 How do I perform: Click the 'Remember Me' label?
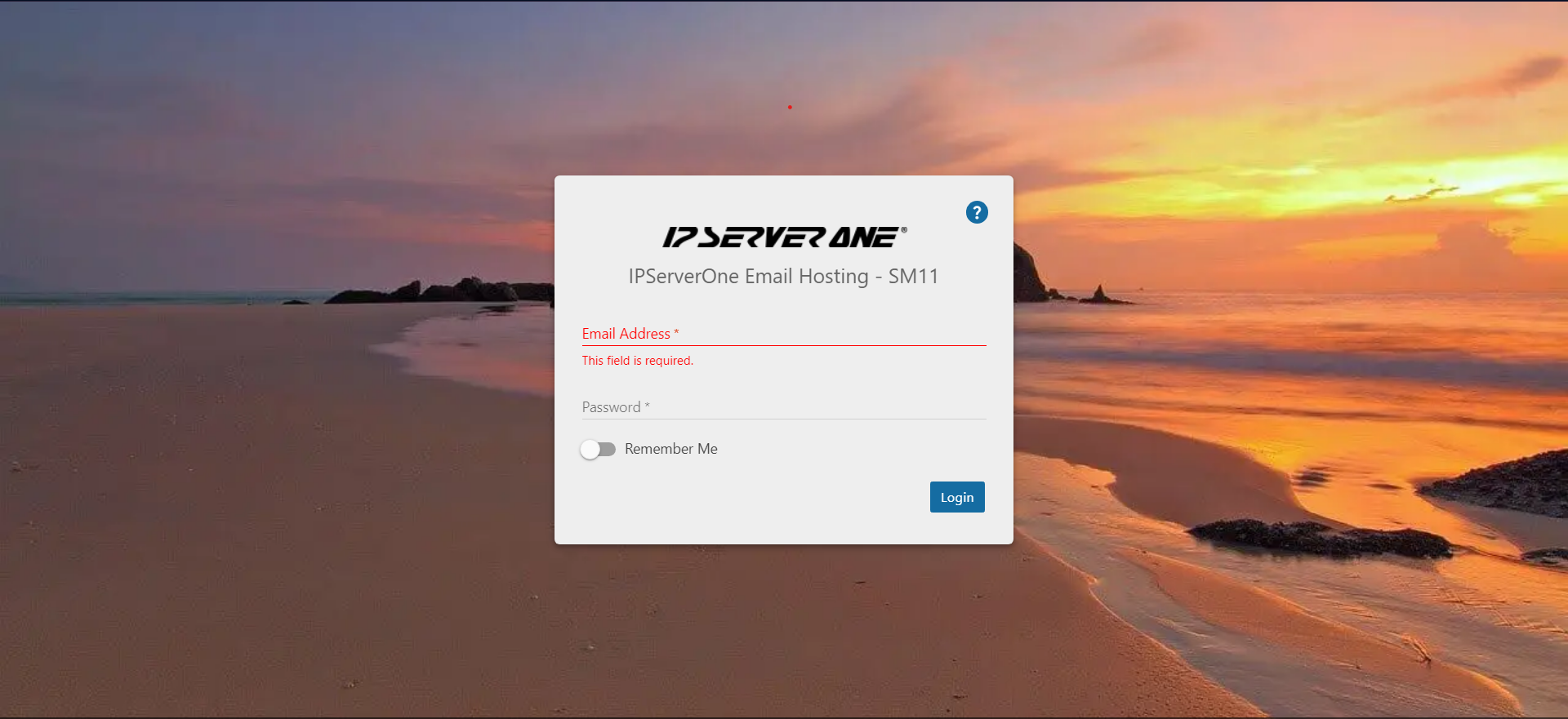coord(671,449)
